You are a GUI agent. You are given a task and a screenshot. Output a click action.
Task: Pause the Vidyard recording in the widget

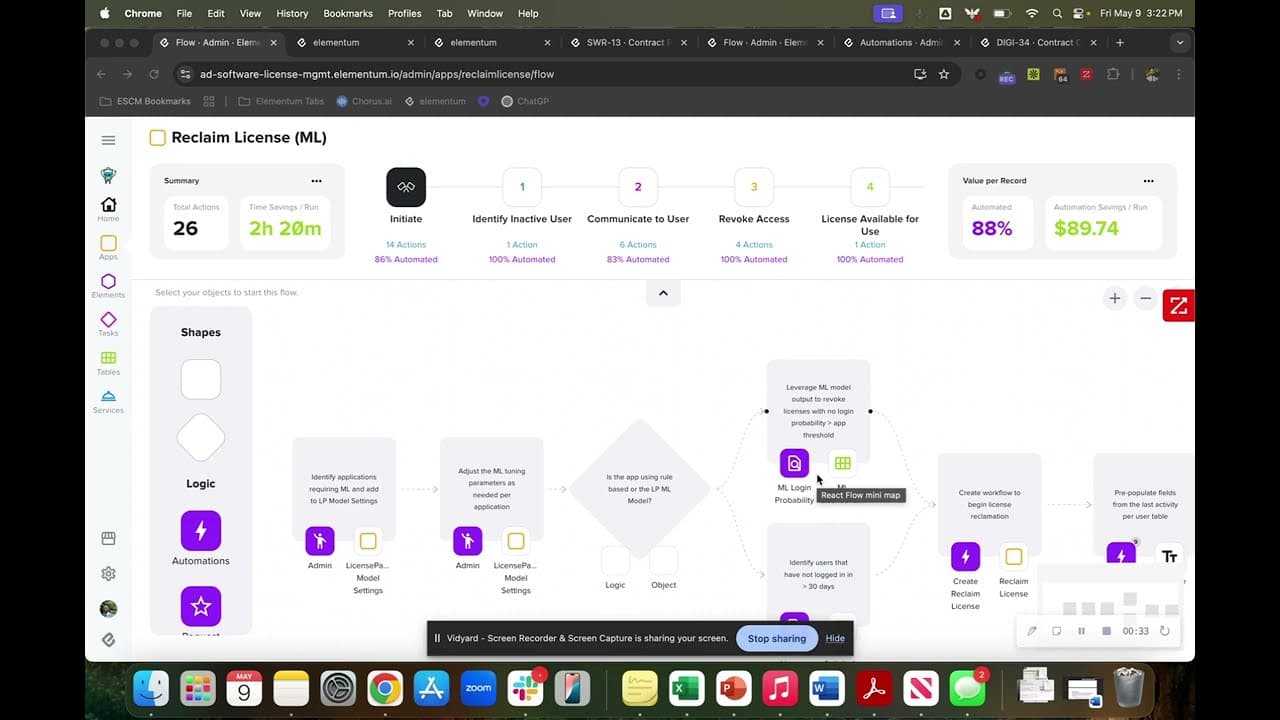point(1081,631)
